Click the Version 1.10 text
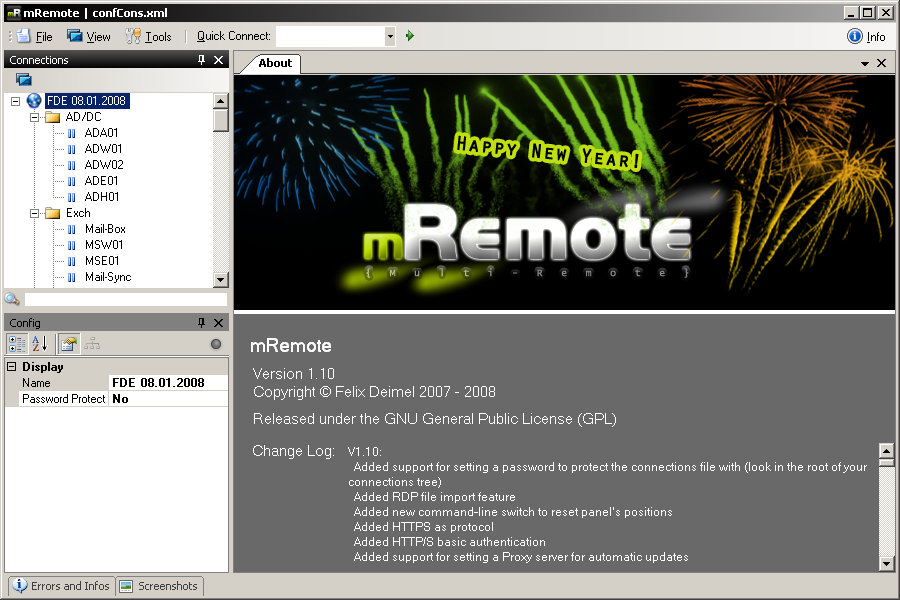Screen dimensions: 900x600 pyautogui.click(x=293, y=374)
